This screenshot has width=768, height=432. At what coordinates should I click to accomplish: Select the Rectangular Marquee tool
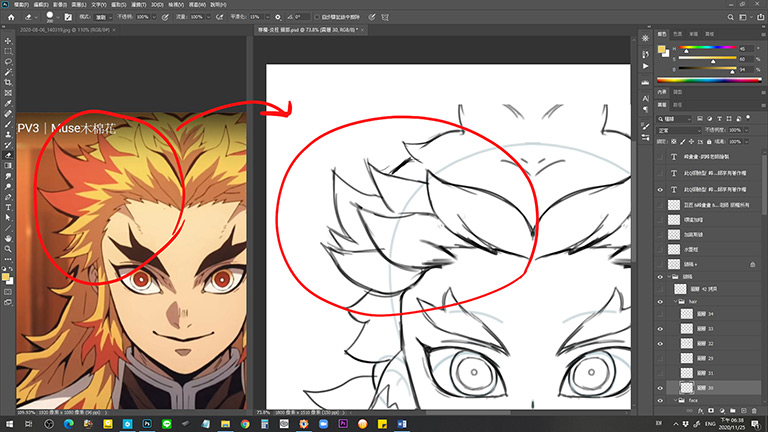coord(8,51)
